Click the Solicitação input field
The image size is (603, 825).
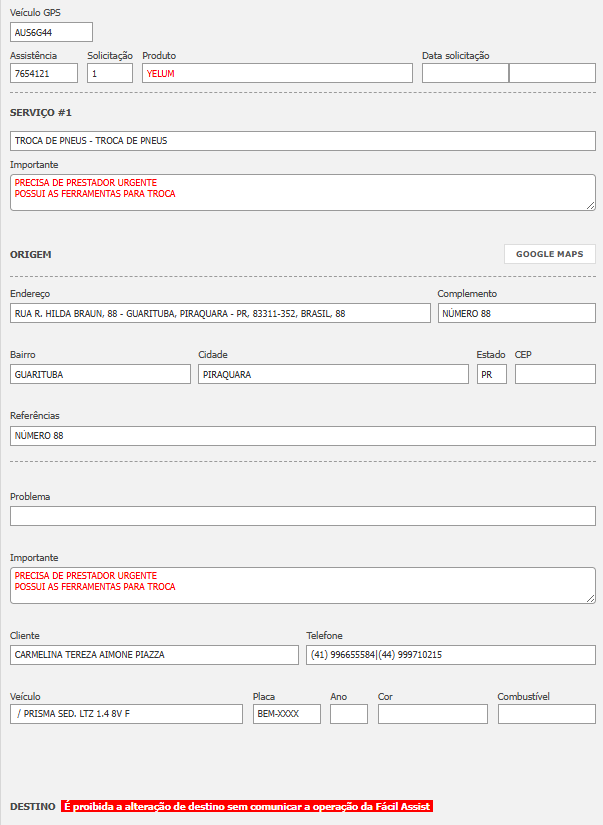[x=110, y=73]
